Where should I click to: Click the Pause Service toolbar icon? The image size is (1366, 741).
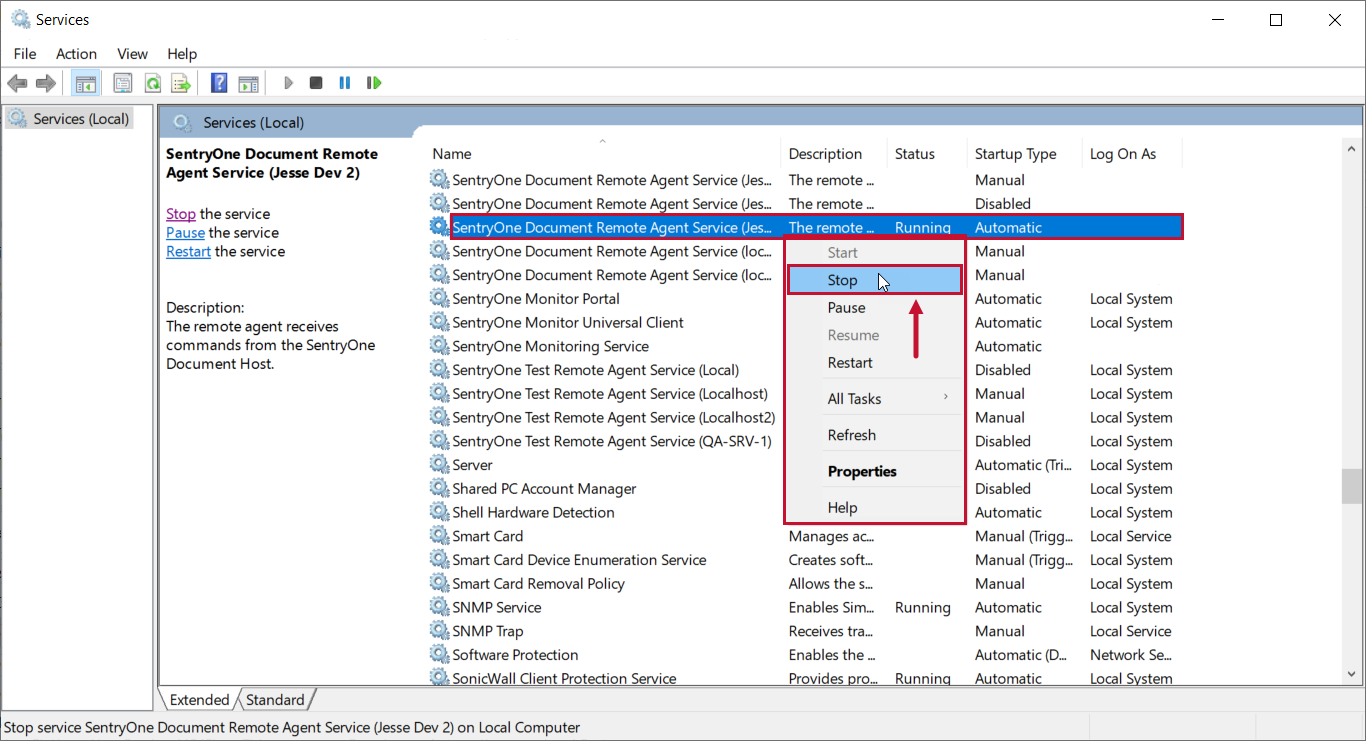click(345, 83)
